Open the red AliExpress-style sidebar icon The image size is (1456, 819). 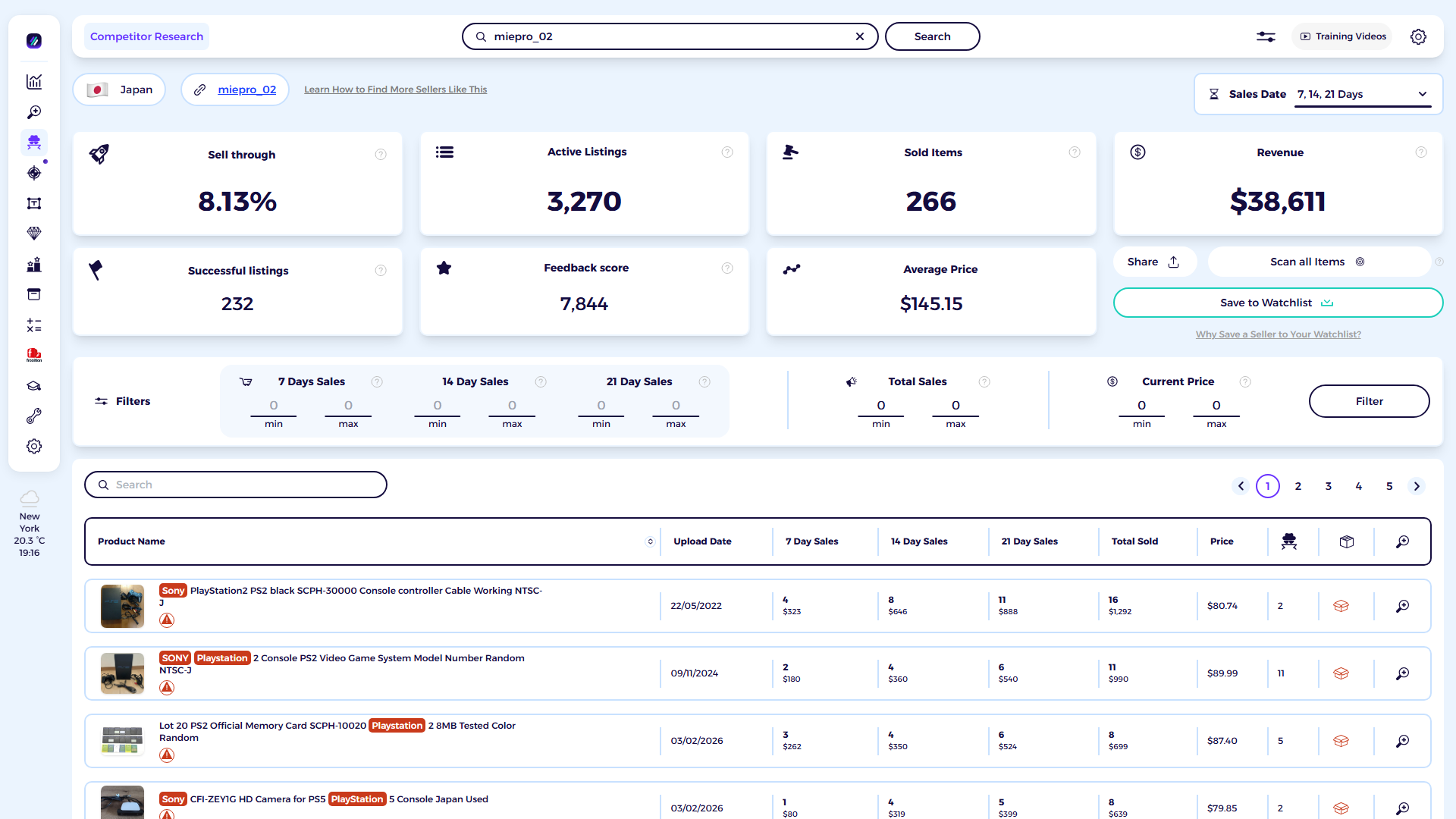(x=34, y=355)
